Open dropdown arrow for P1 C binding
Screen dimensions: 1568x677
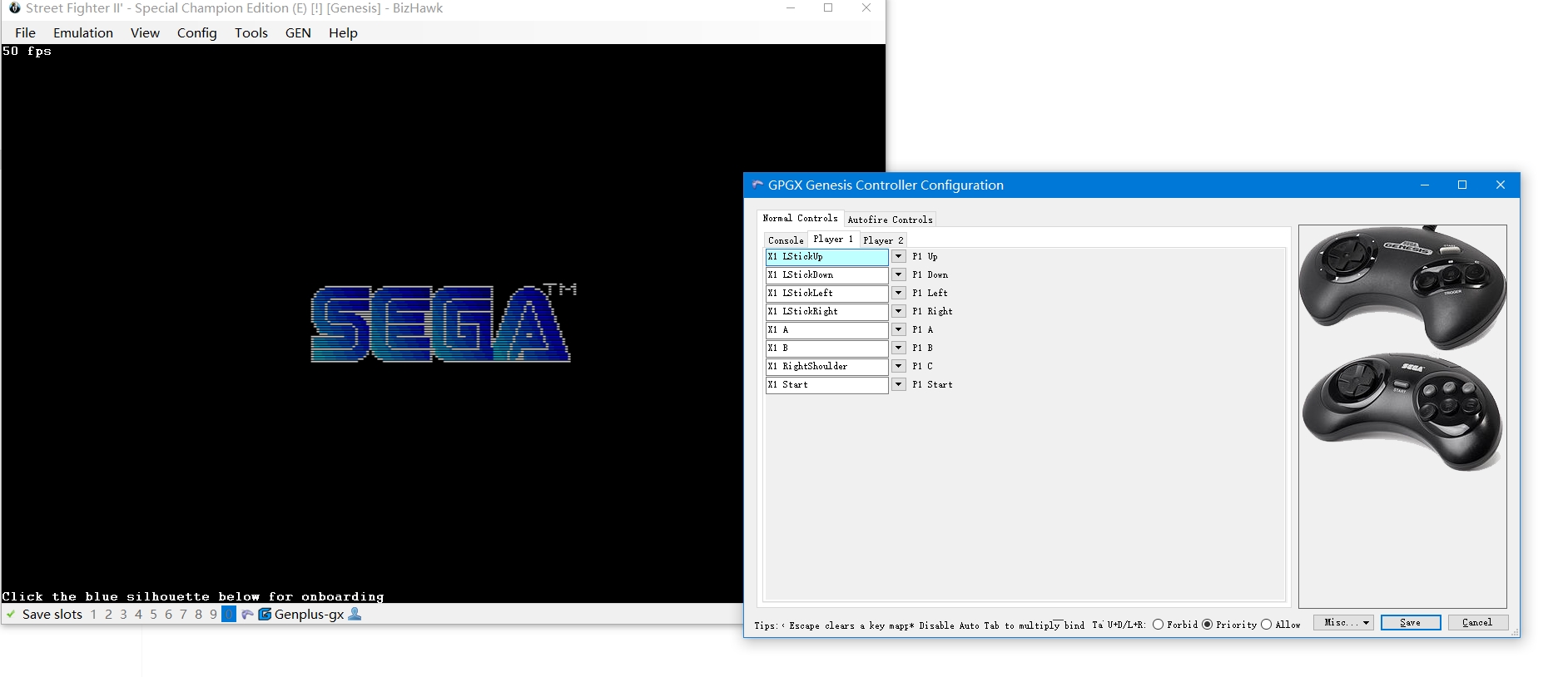[899, 366]
